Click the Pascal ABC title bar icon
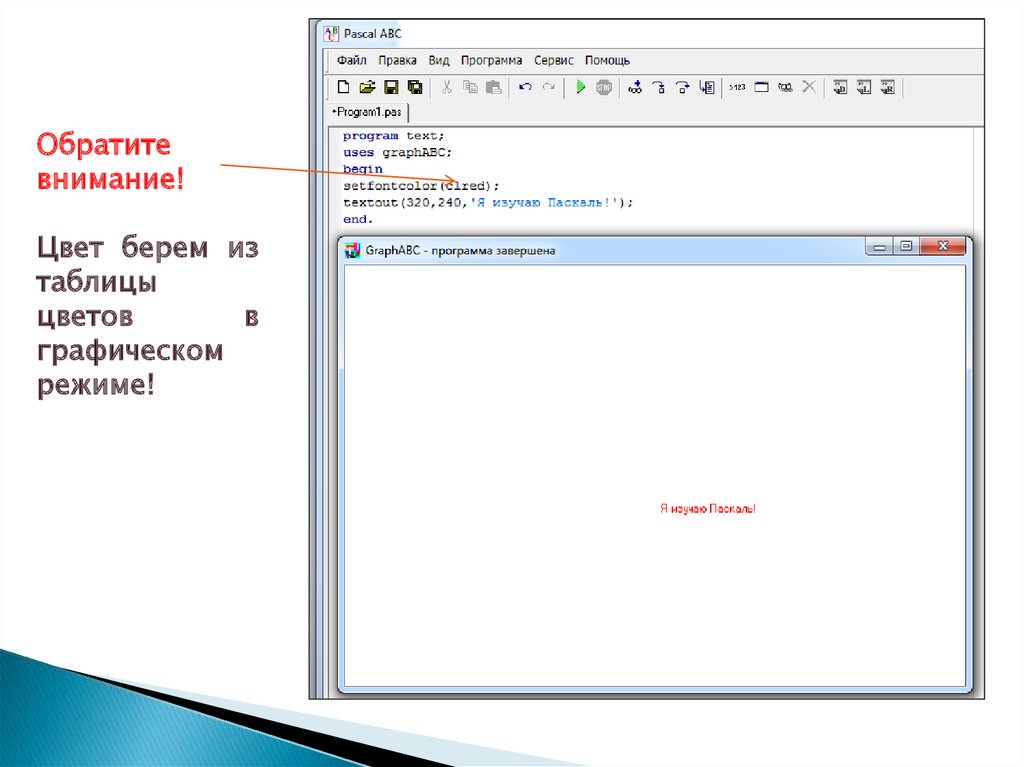The height and width of the screenshot is (767, 1024). (x=332, y=33)
